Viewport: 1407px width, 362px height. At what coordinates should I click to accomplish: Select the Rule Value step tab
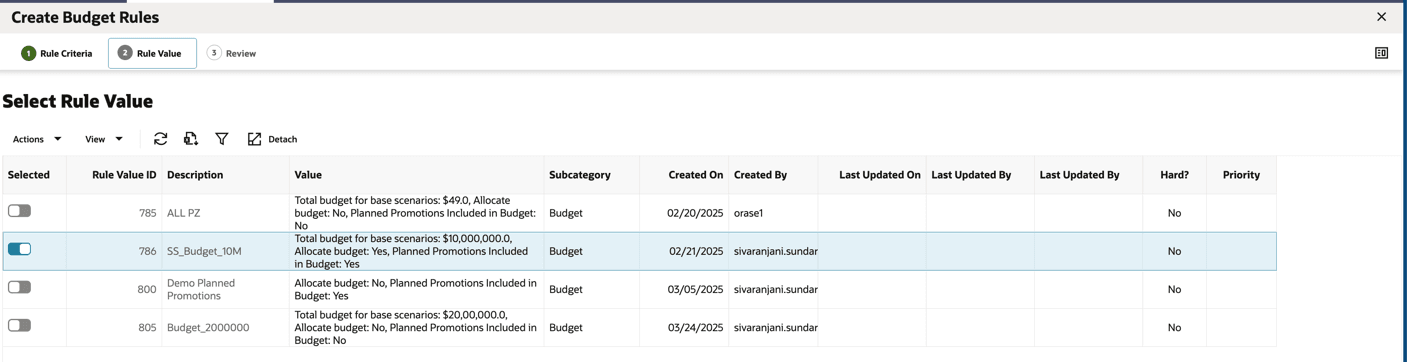[x=152, y=53]
